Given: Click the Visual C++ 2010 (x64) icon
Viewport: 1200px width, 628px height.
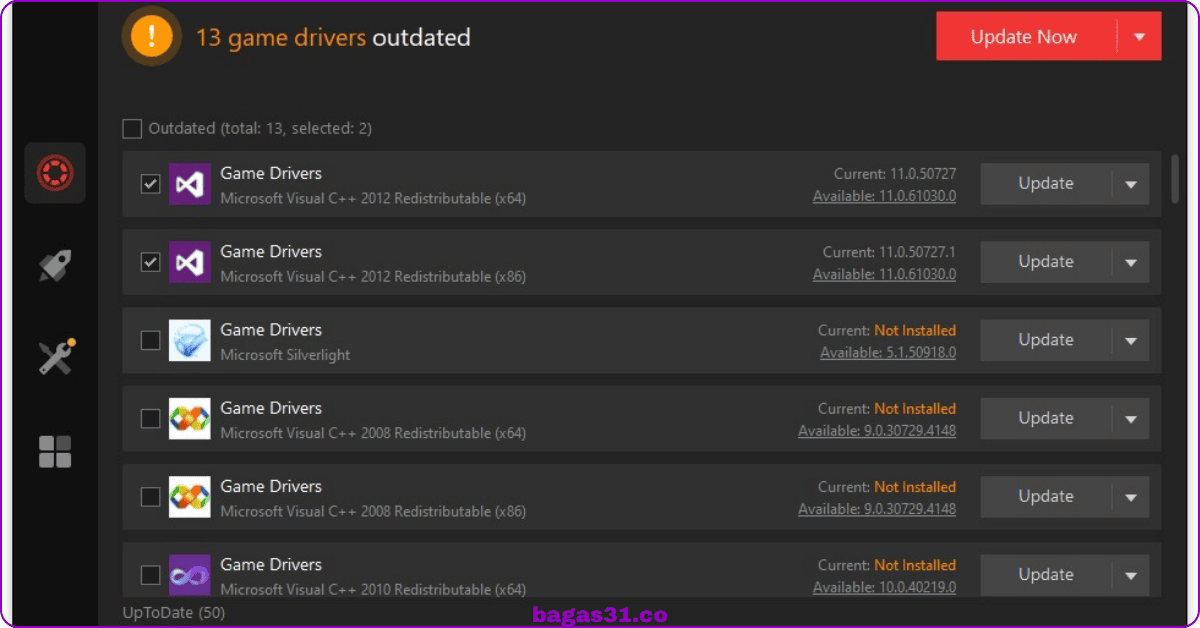Looking at the screenshot, I should point(190,574).
